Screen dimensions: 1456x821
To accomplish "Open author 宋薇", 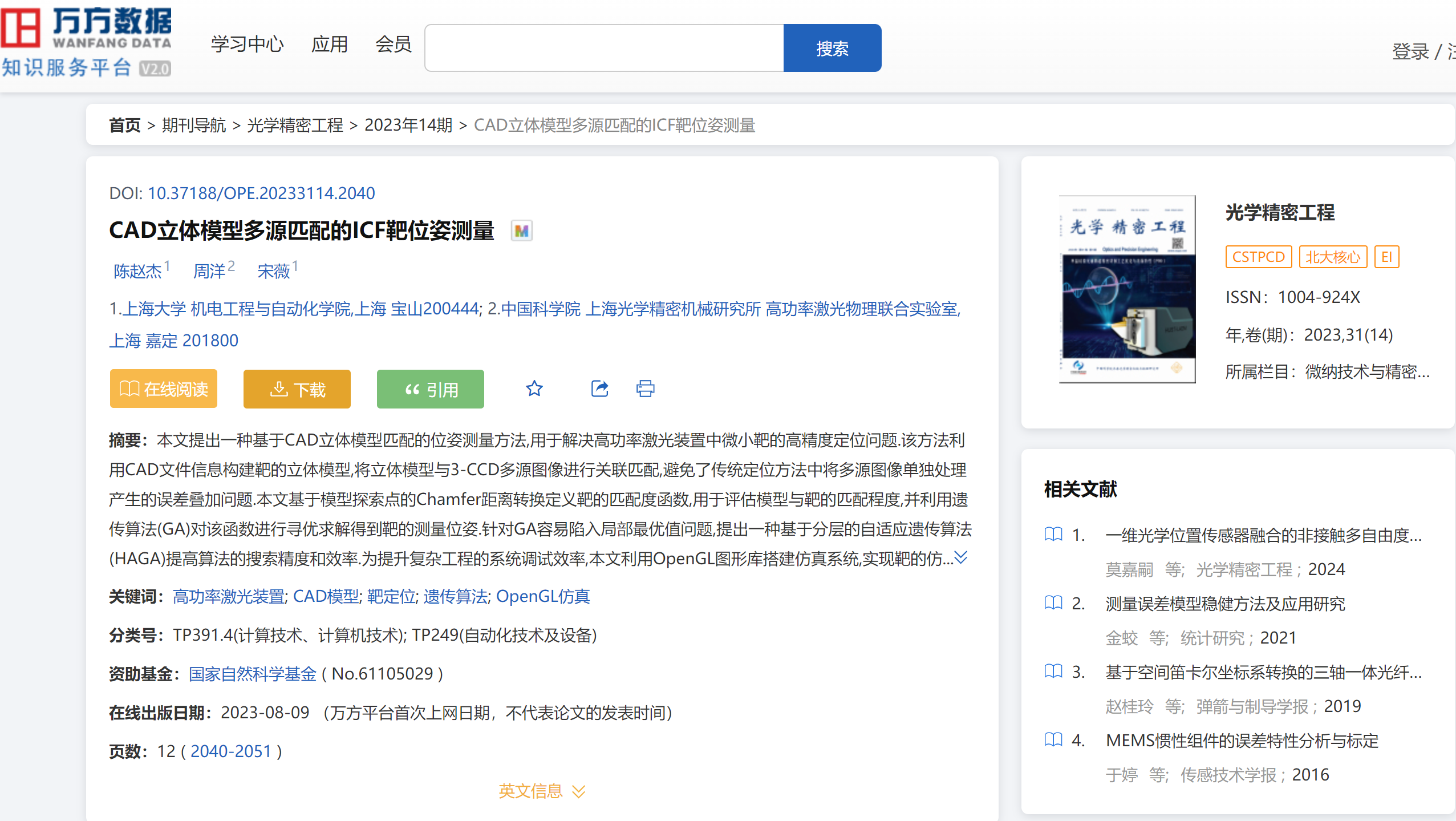I will 274,271.
